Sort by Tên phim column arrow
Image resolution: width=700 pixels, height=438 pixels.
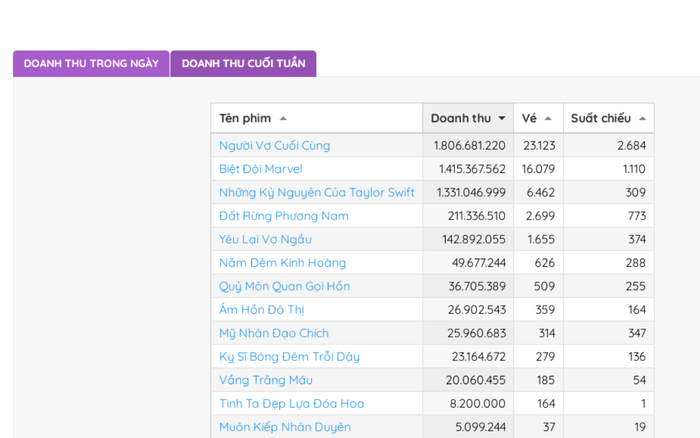pos(283,119)
